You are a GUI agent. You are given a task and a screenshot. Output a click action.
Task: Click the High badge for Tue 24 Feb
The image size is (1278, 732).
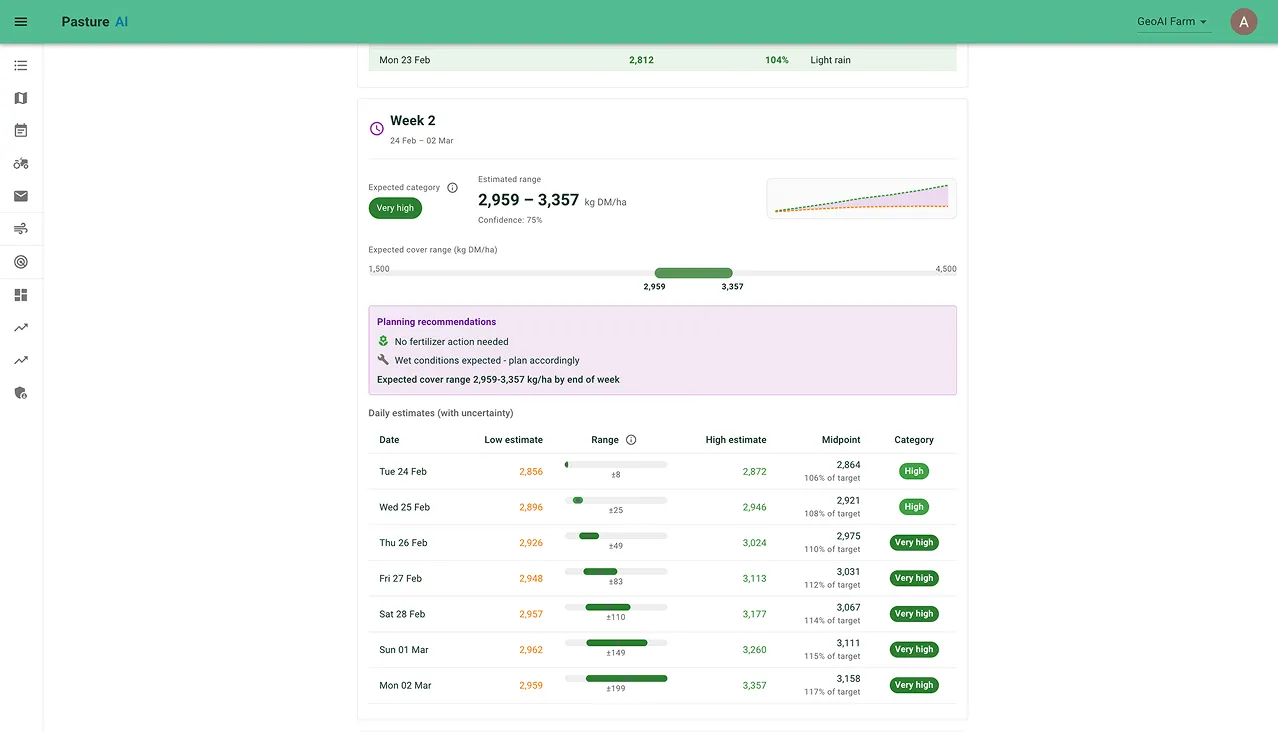pos(914,471)
